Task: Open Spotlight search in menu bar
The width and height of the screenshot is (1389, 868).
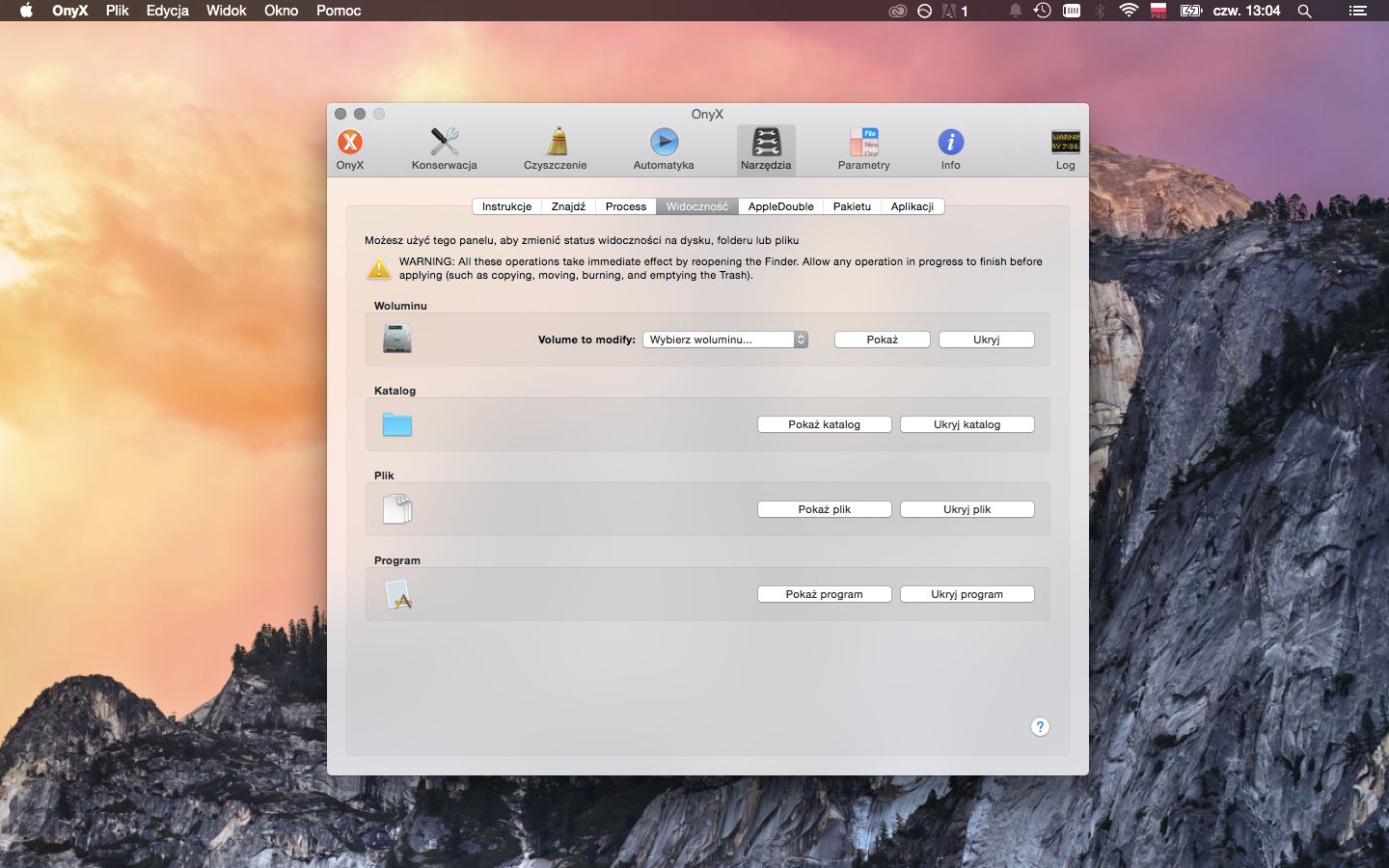Action: coord(1305,11)
